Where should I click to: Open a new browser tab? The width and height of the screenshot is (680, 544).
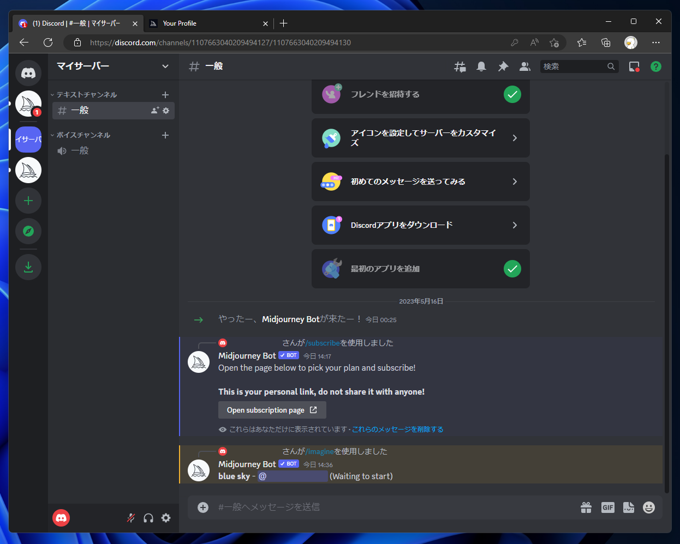[283, 23]
